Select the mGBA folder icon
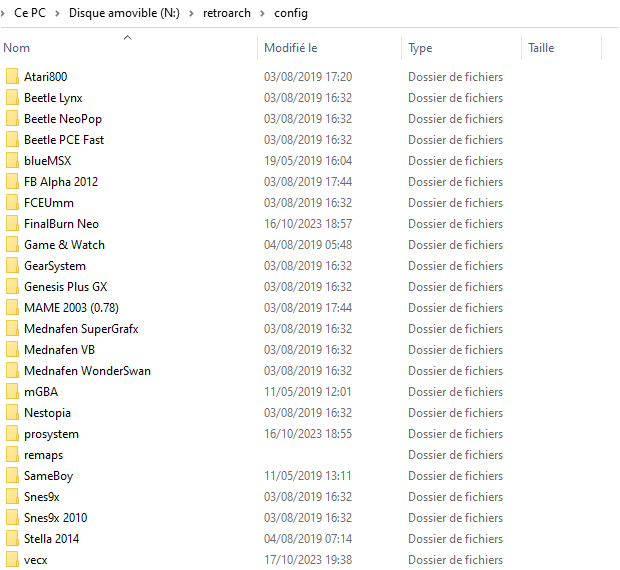The width and height of the screenshot is (620, 570). tap(12, 392)
